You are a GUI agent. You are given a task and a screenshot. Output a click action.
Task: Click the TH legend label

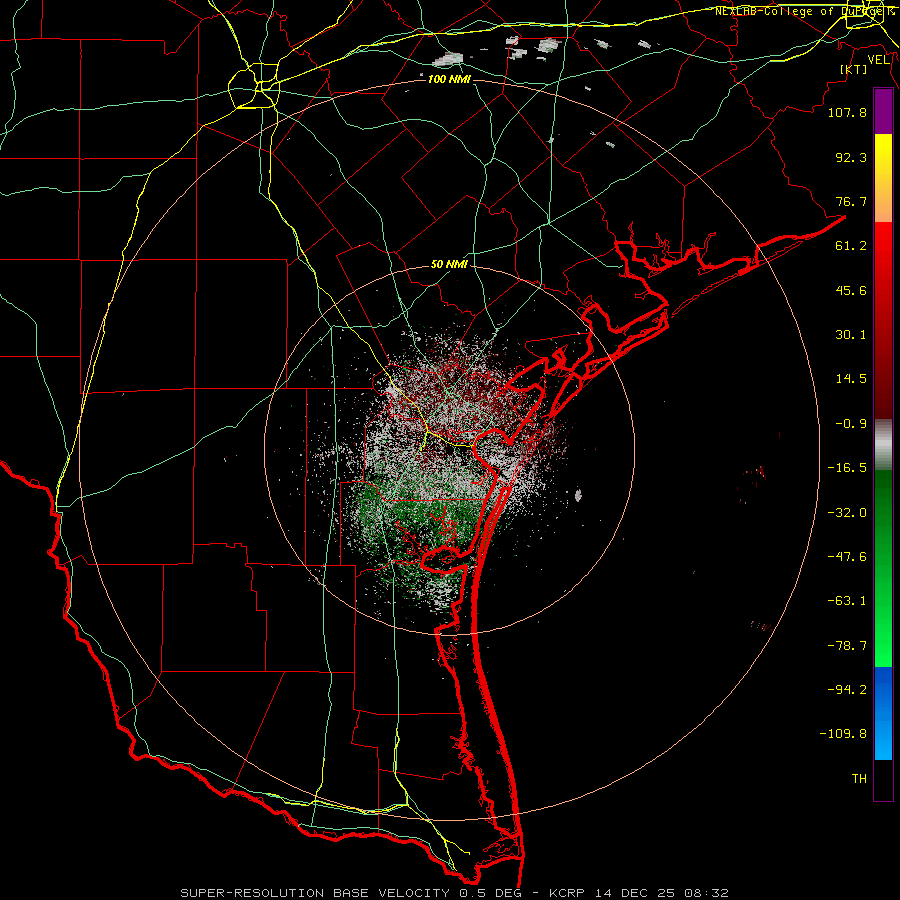tap(859, 779)
